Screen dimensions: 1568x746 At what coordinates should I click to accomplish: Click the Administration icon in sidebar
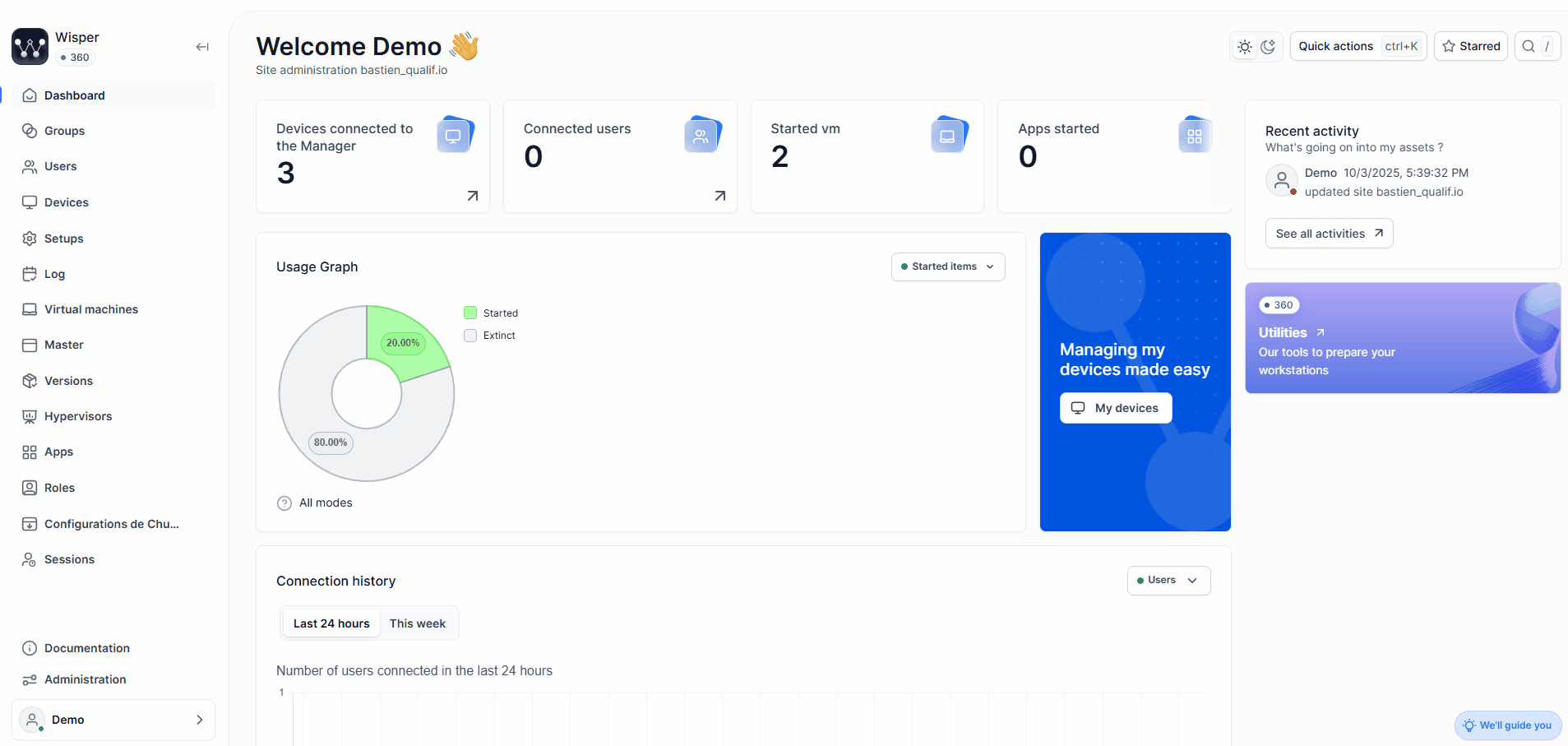(30, 679)
